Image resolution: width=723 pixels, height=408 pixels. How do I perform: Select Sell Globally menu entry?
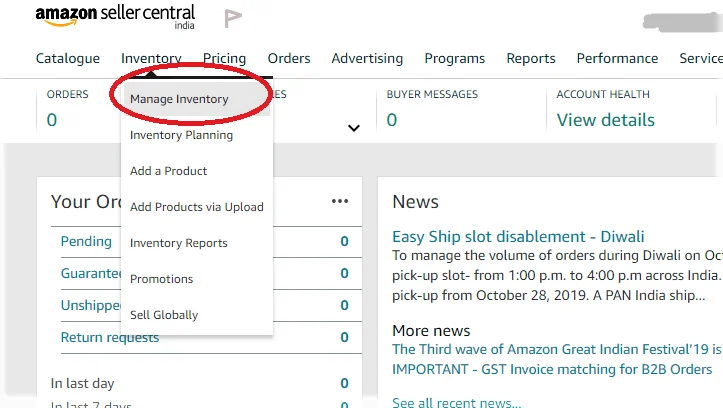tap(164, 315)
